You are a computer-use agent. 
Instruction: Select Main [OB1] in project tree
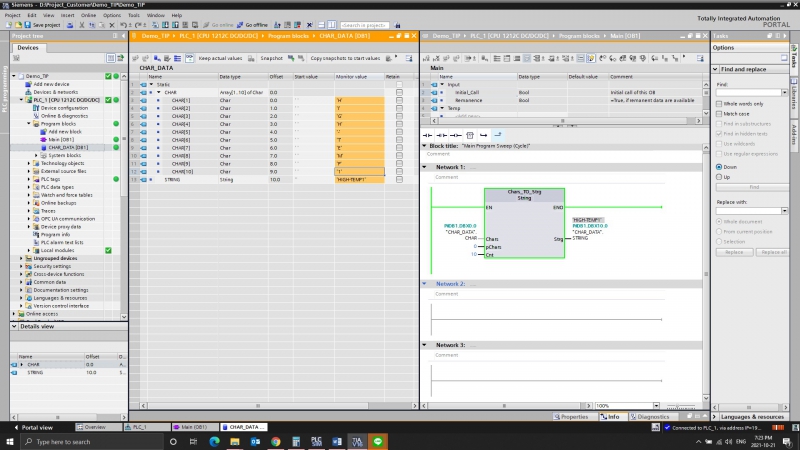click(x=61, y=139)
